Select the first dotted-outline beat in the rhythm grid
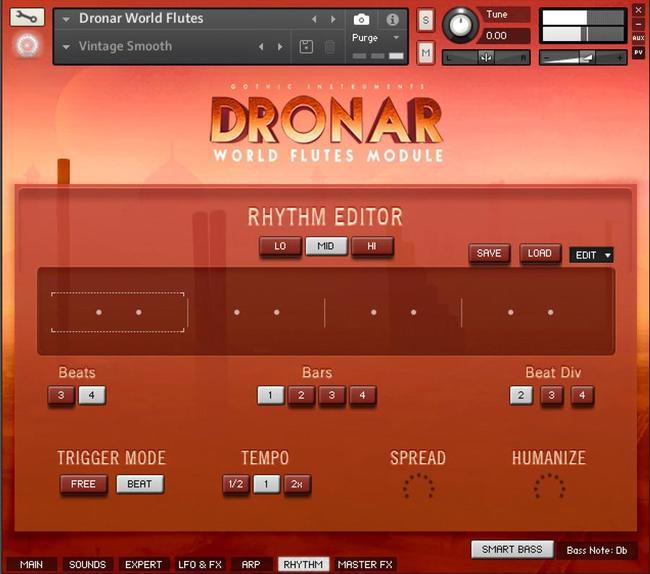 (x=118, y=312)
